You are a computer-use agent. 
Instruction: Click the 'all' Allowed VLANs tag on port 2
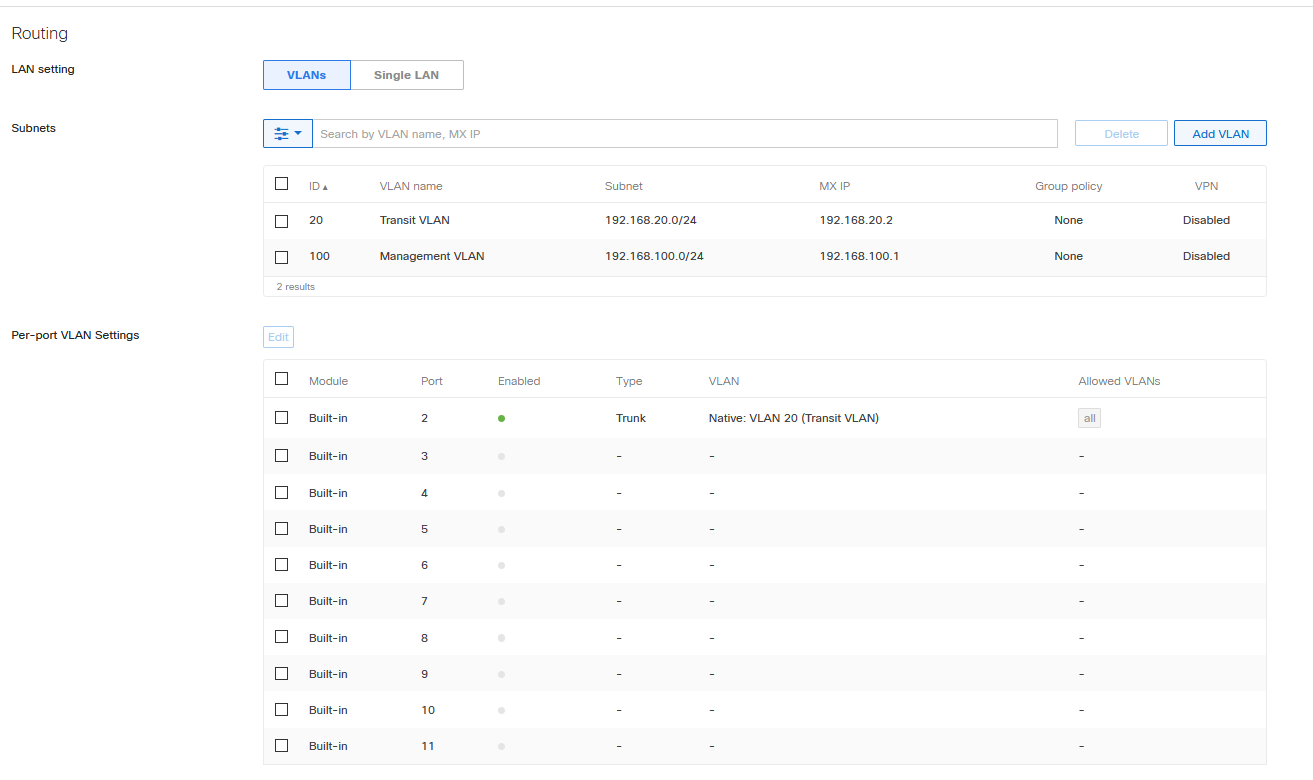pos(1089,418)
